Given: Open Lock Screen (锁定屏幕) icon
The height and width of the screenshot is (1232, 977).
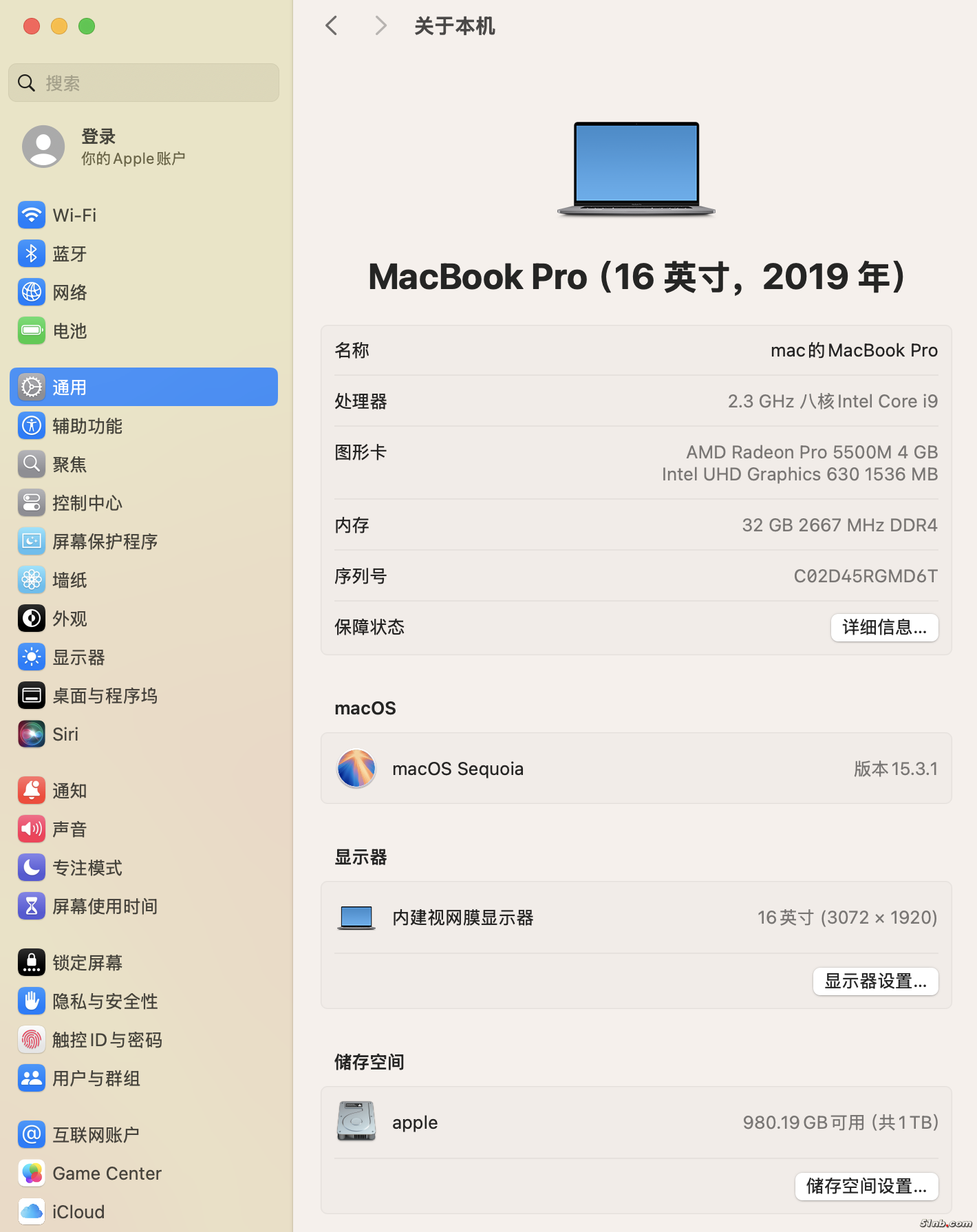Looking at the screenshot, I should tap(32, 963).
